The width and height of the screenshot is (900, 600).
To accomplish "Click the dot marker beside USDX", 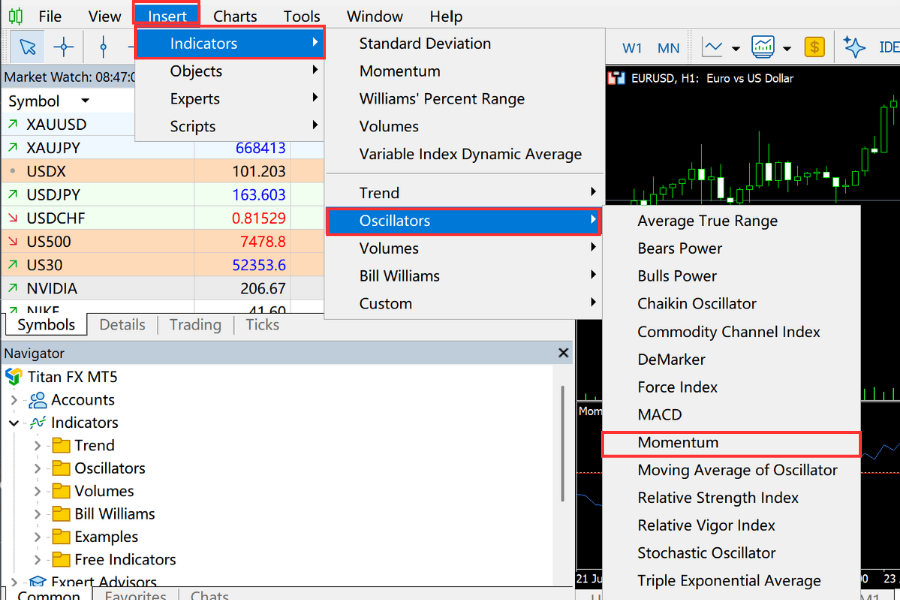I will click(13, 171).
